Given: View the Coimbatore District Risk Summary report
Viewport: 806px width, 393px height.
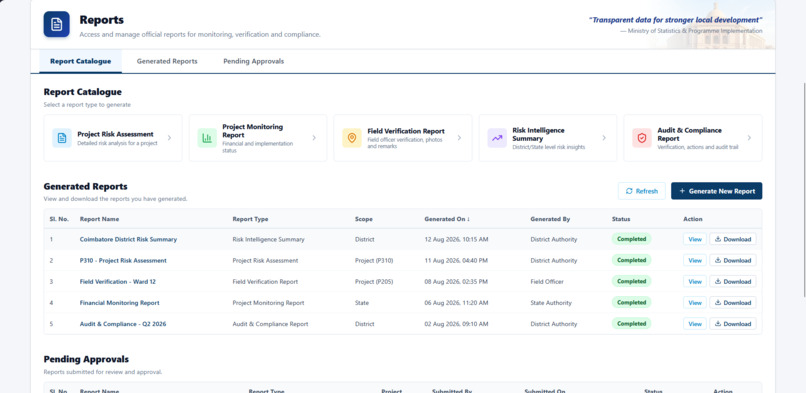Looking at the screenshot, I should [695, 239].
